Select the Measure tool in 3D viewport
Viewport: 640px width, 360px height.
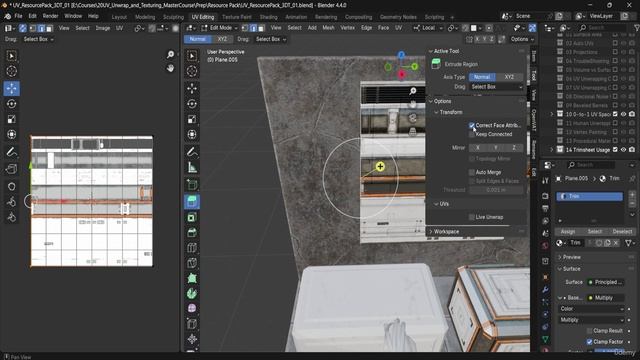[192, 167]
